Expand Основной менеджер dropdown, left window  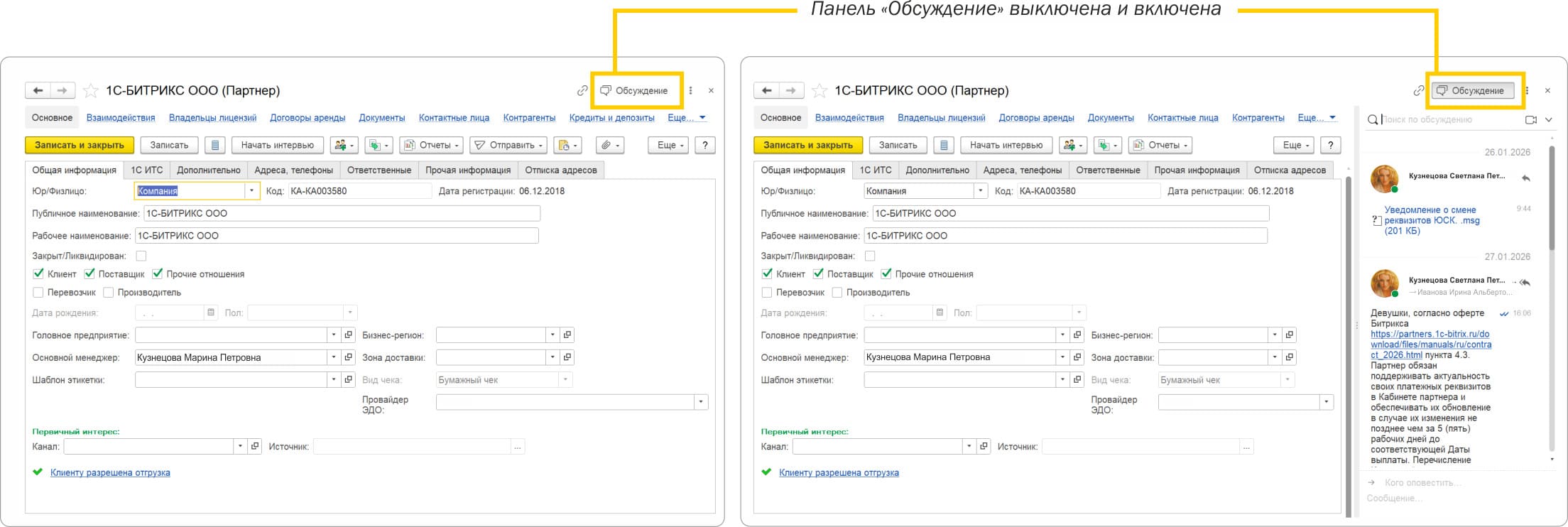[x=334, y=357]
